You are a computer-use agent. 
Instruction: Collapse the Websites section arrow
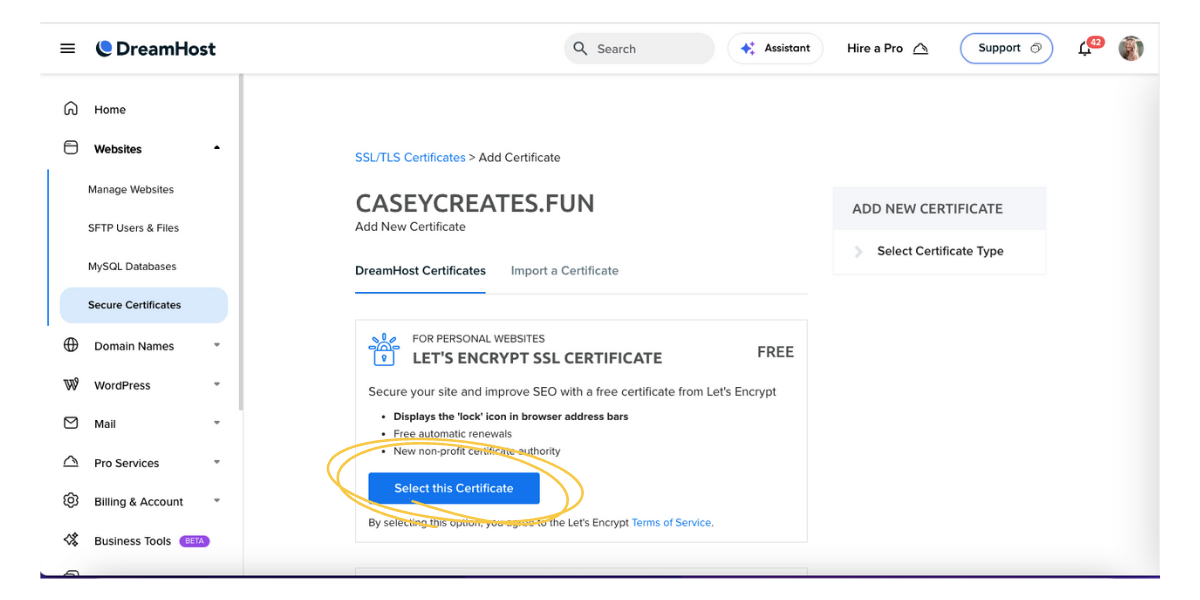click(217, 148)
